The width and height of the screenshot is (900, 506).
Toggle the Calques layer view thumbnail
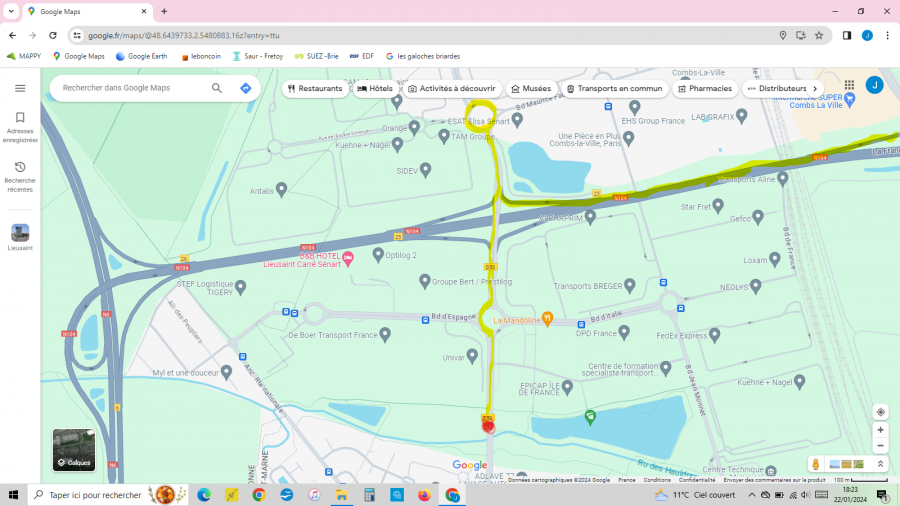point(74,449)
